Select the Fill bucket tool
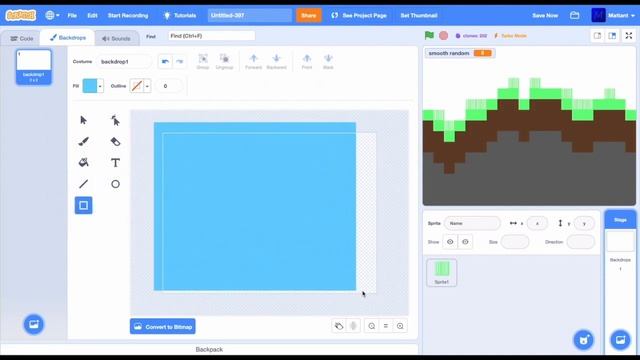640x360 pixels. 83,162
